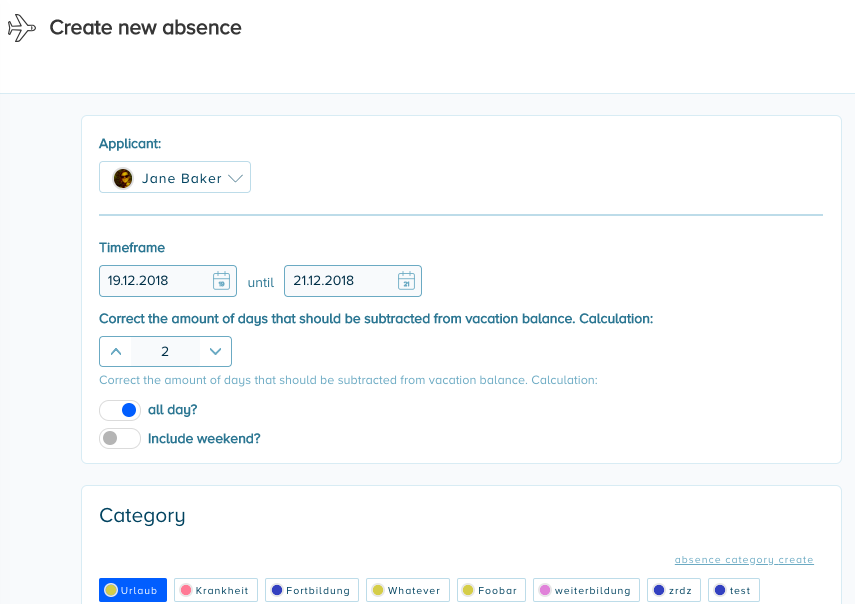The height and width of the screenshot is (604, 855).
Task: Select the Krankheit category
Action: pos(216,590)
